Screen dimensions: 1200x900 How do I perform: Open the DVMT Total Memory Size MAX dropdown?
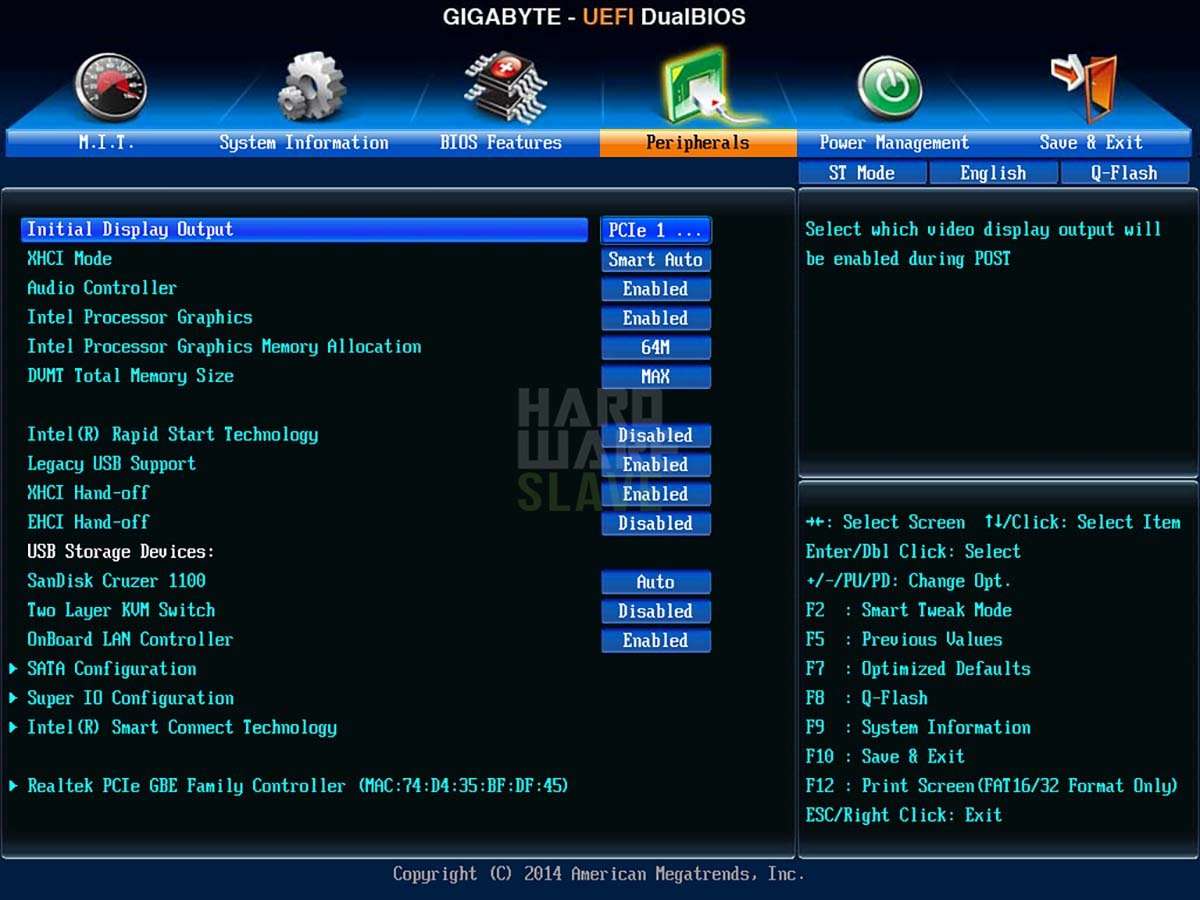656,377
